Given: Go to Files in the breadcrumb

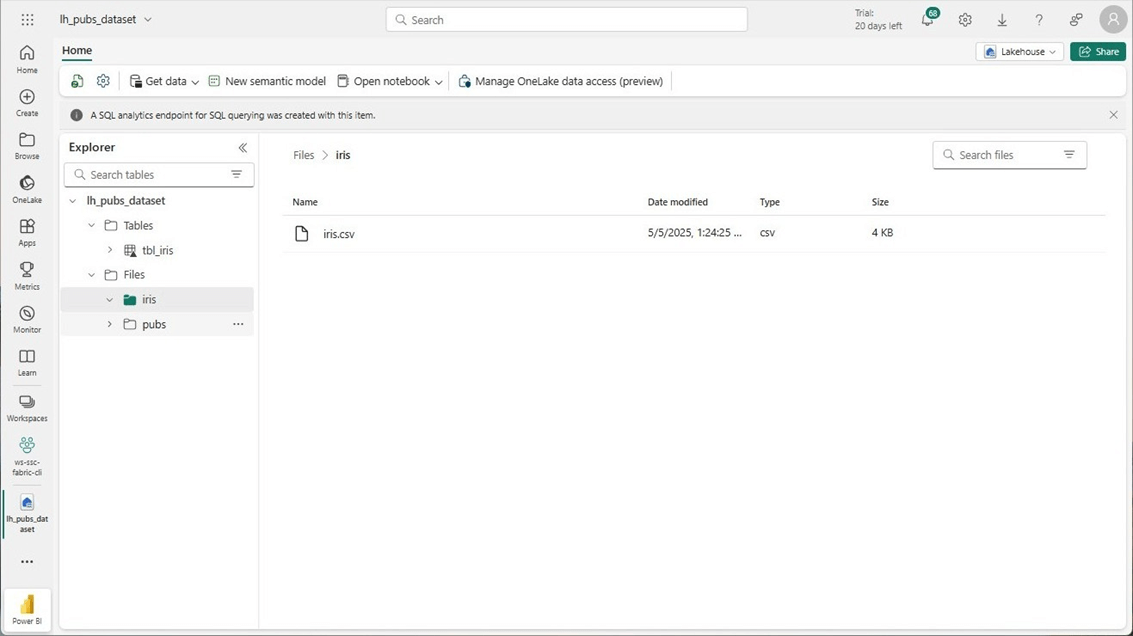Looking at the screenshot, I should (303, 155).
